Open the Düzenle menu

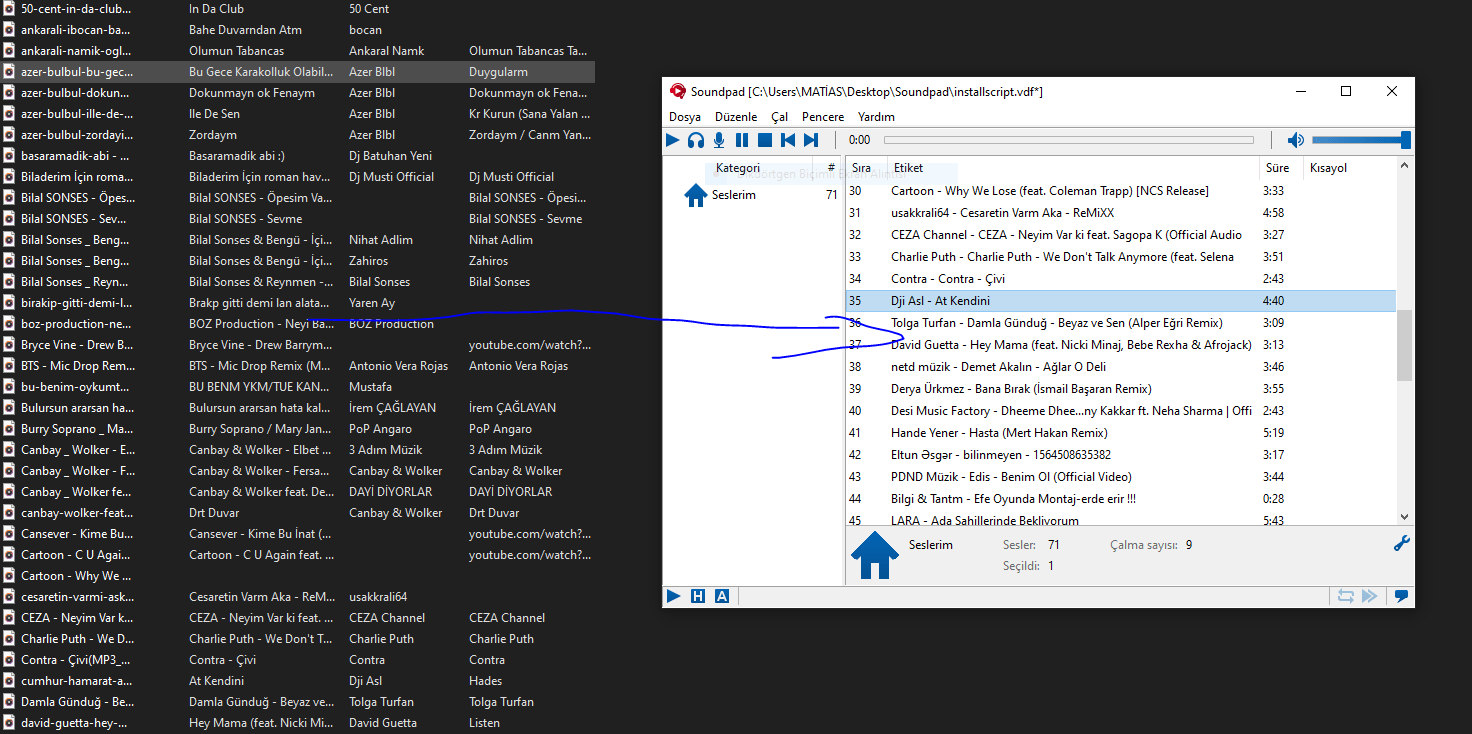tap(736, 117)
